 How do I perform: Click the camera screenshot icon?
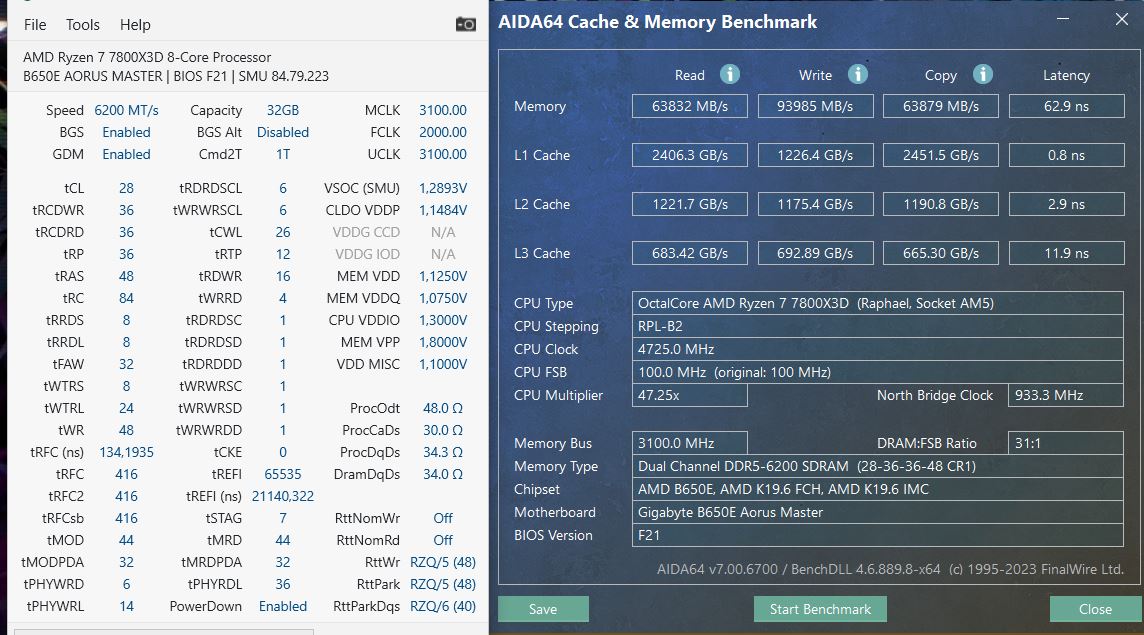pyautogui.click(x=465, y=24)
